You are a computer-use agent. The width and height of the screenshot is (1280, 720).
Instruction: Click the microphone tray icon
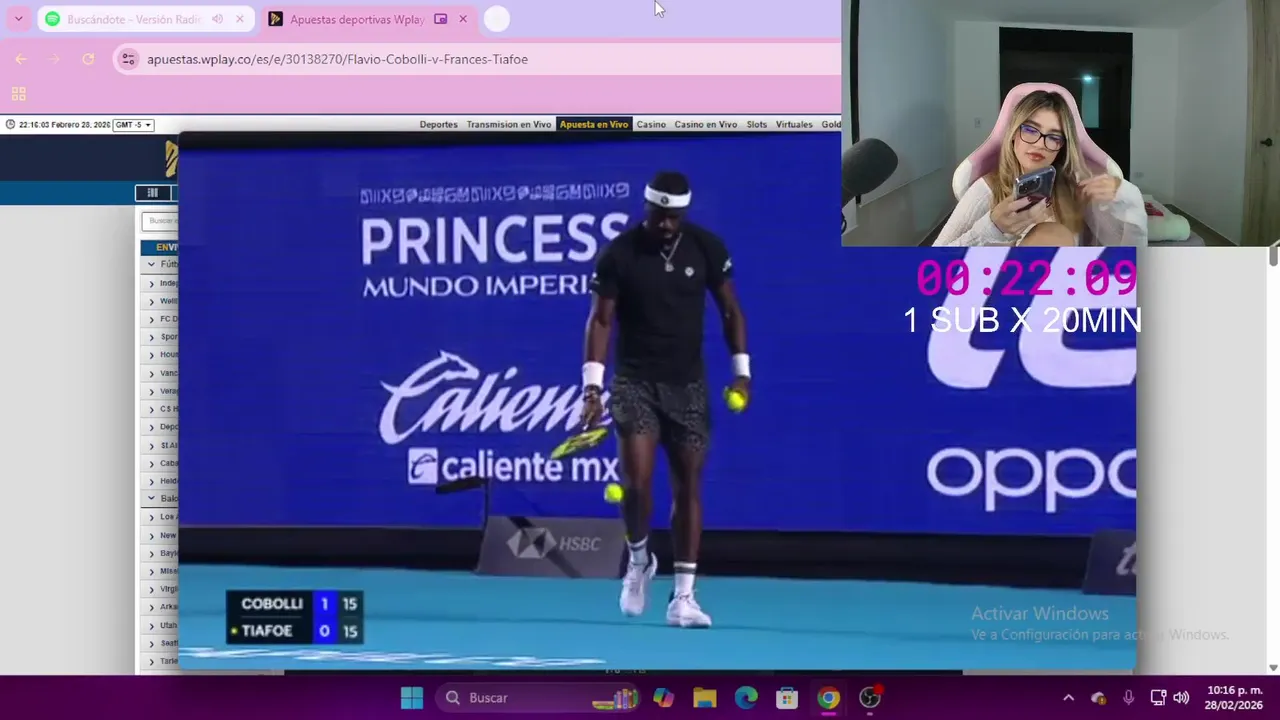1129,698
